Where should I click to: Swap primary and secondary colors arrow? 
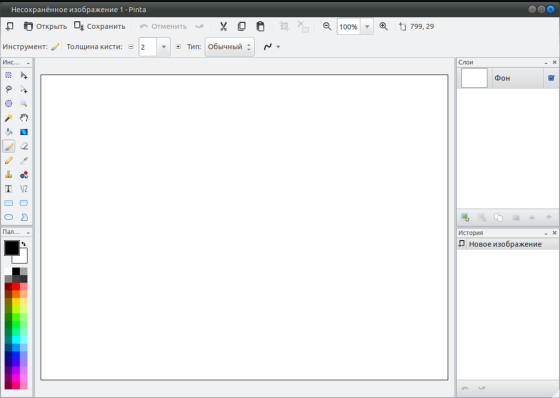coord(24,244)
